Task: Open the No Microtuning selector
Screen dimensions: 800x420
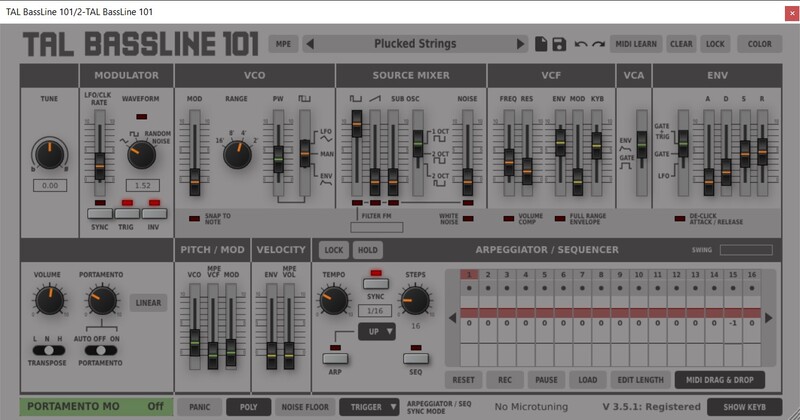Action: tap(531, 407)
